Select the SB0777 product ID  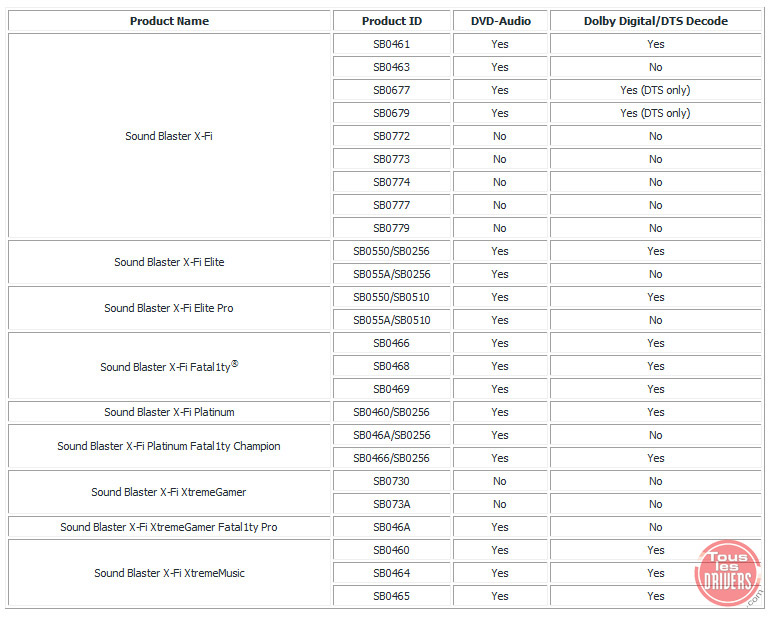pos(391,205)
